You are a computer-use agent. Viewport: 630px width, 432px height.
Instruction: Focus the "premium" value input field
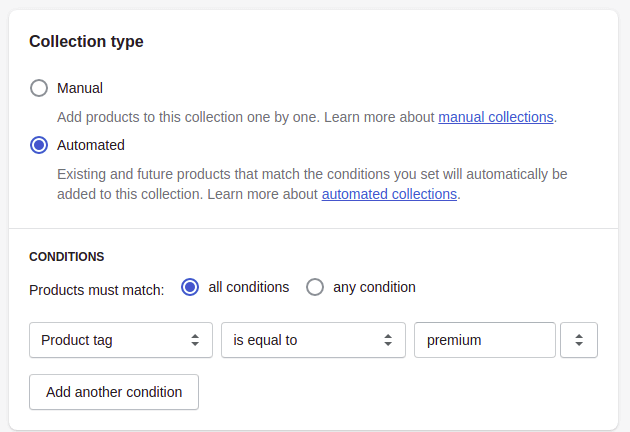coord(484,340)
